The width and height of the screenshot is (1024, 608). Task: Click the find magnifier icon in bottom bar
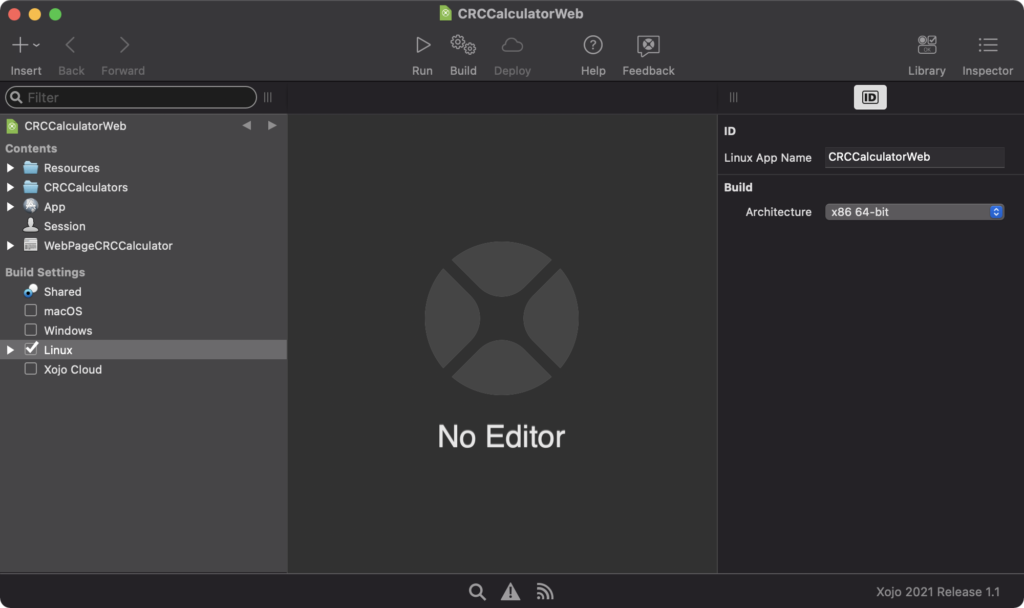click(477, 592)
